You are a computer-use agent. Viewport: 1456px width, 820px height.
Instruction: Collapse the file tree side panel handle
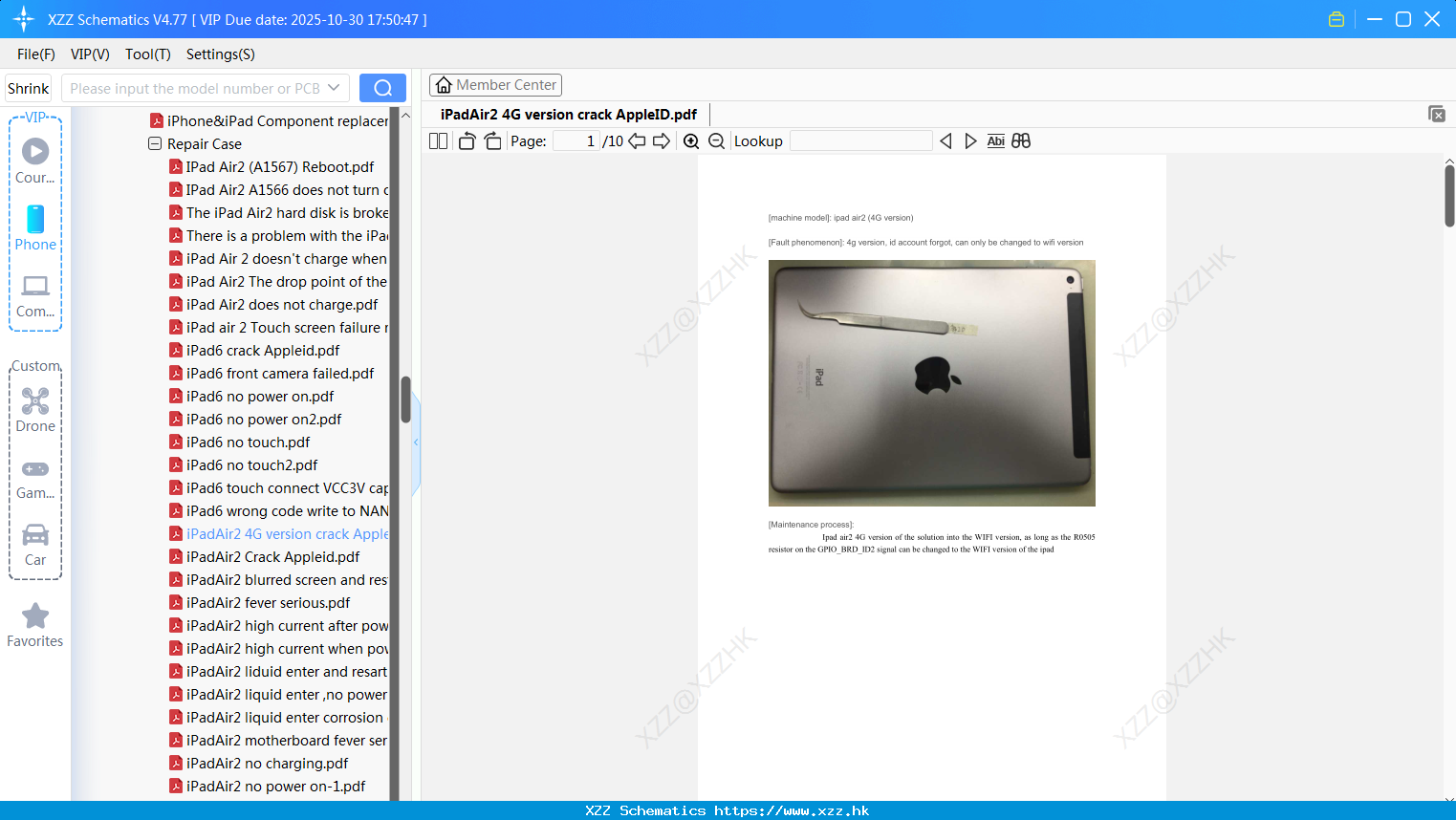coord(416,442)
